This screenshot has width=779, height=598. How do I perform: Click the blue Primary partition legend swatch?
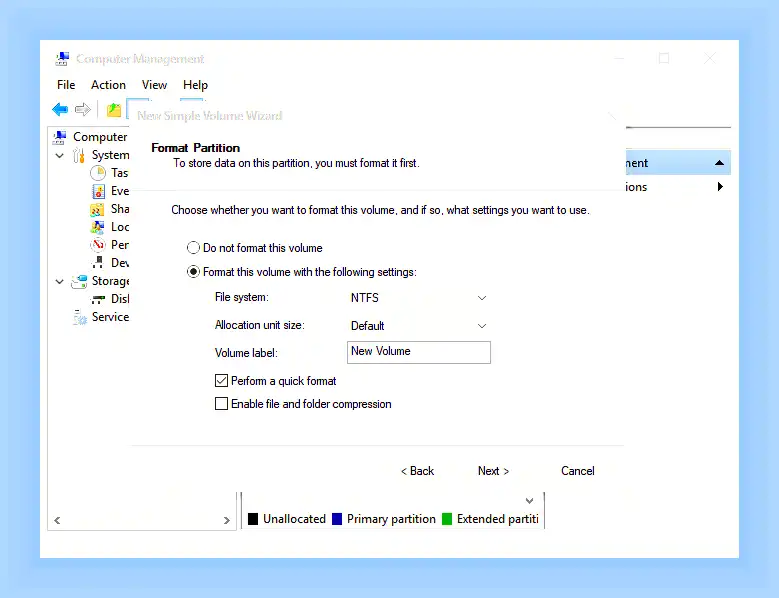point(337,519)
